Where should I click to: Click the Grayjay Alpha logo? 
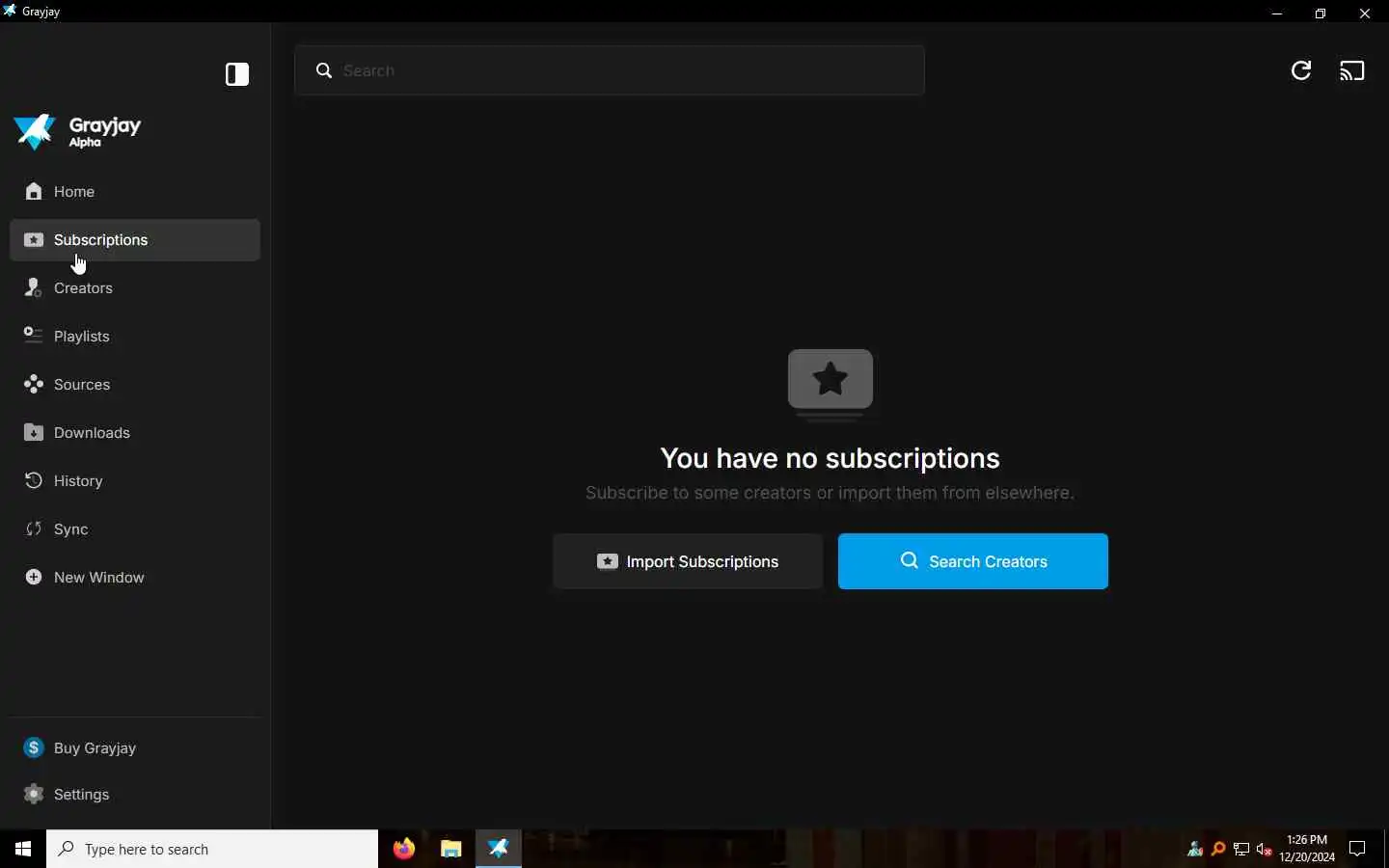pos(78,132)
